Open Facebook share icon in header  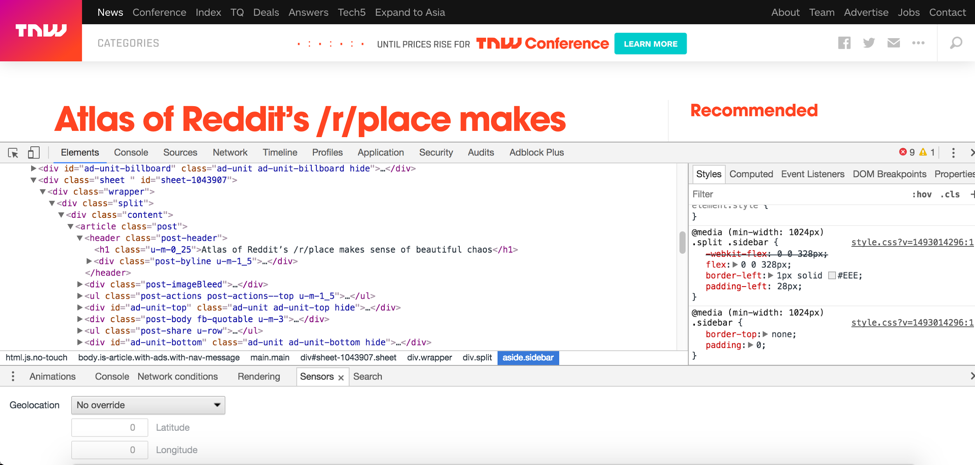[844, 43]
